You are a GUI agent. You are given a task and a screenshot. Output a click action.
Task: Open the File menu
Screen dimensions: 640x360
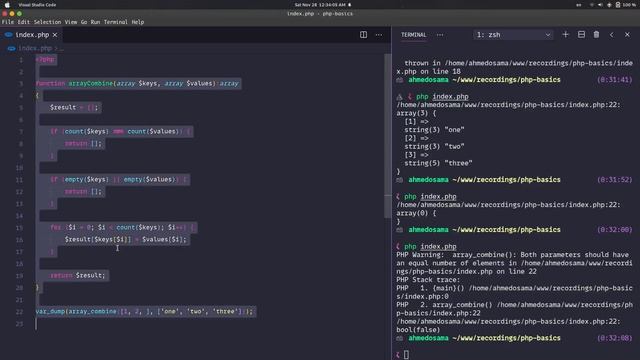(8, 22)
